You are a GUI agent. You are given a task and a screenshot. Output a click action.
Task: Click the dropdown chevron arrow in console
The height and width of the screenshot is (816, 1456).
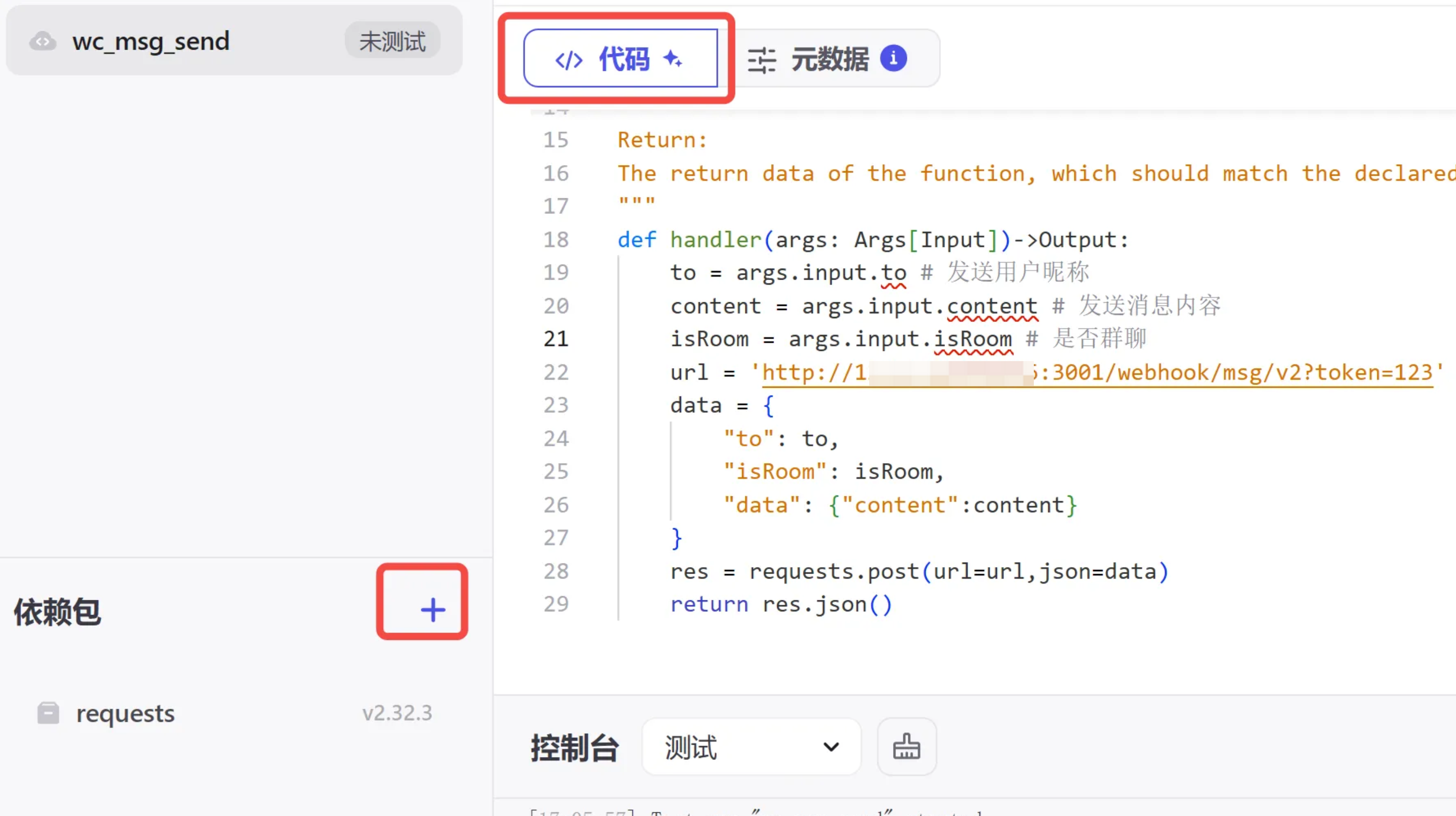(x=831, y=747)
